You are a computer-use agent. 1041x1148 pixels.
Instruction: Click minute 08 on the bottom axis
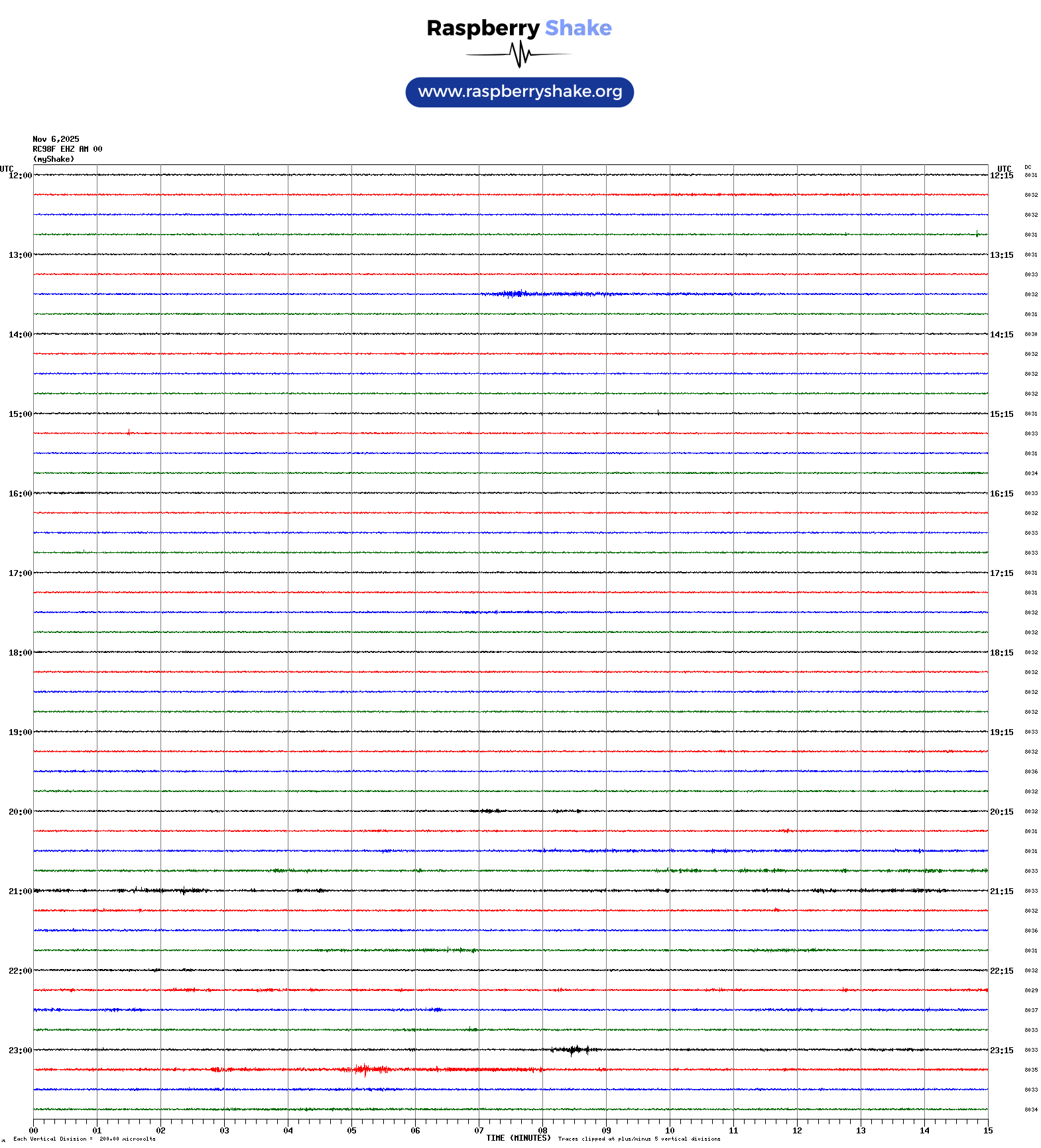tap(542, 1131)
